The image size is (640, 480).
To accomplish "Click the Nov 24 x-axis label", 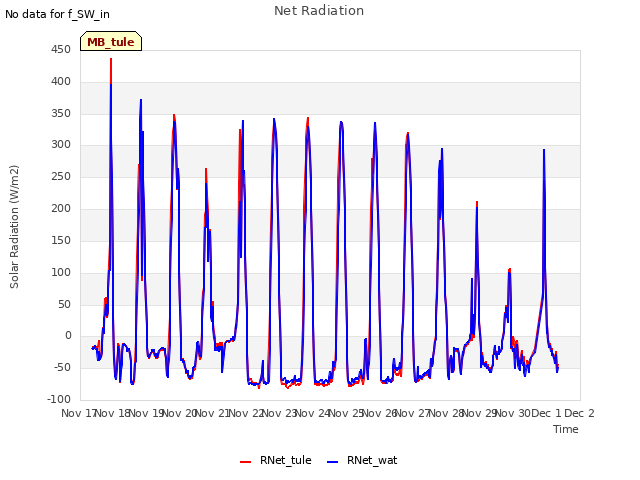I will click(x=312, y=413).
